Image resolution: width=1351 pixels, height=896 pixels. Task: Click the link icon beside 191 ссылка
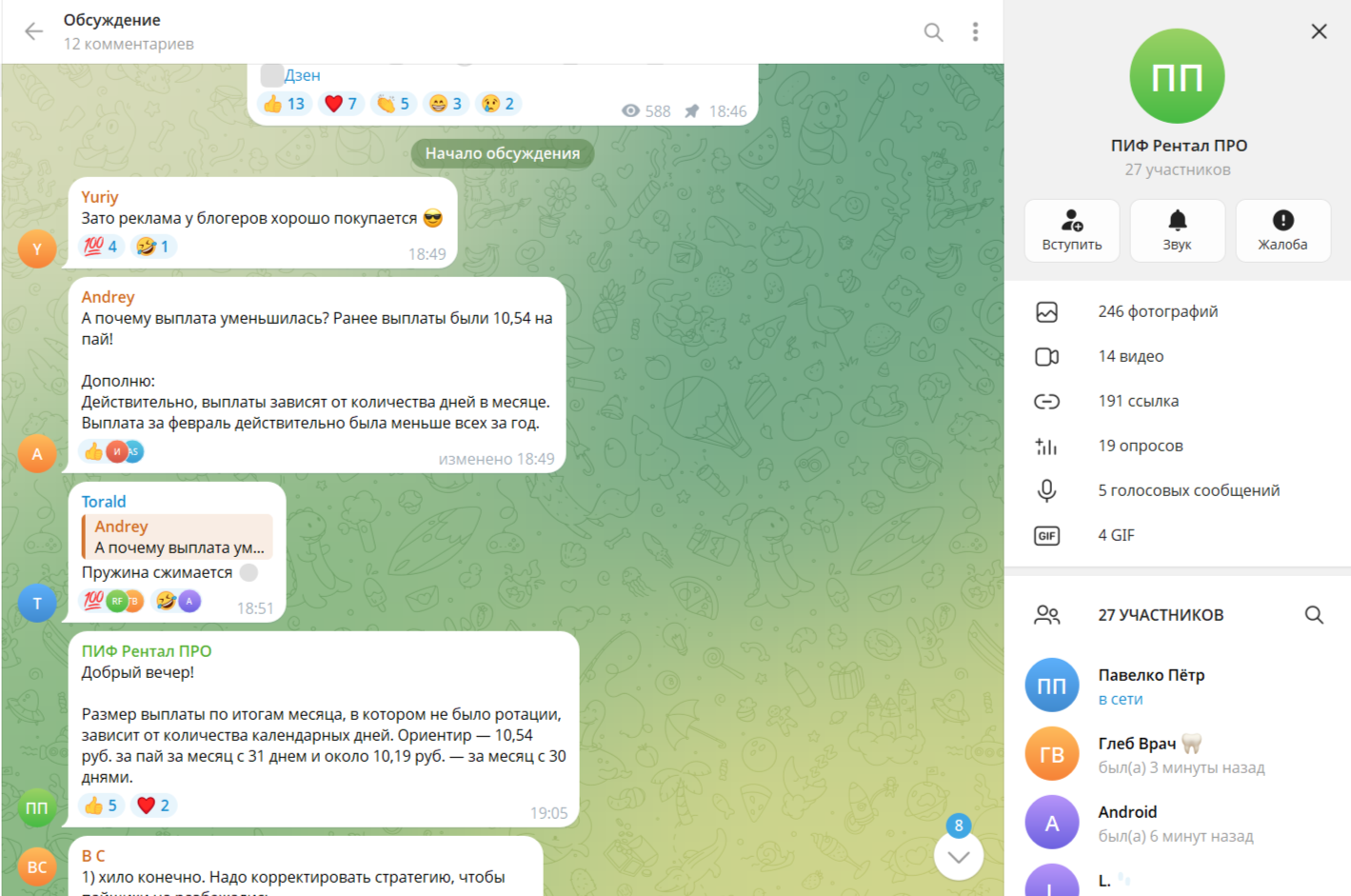pos(1046,401)
